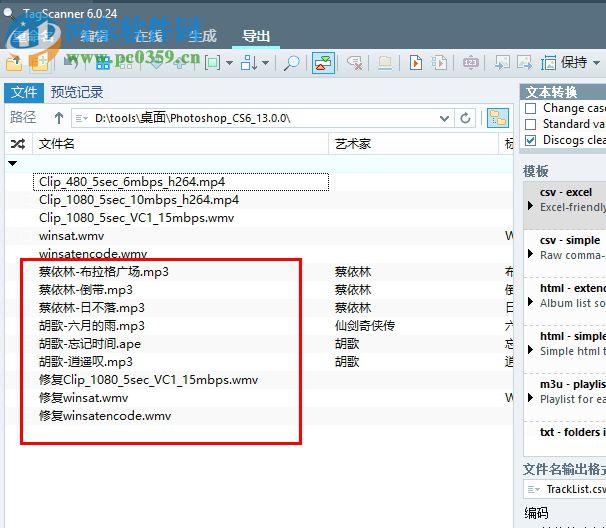Expand the m3u - playlist template arrow
Screen dimensions: 606x528
(531, 398)
